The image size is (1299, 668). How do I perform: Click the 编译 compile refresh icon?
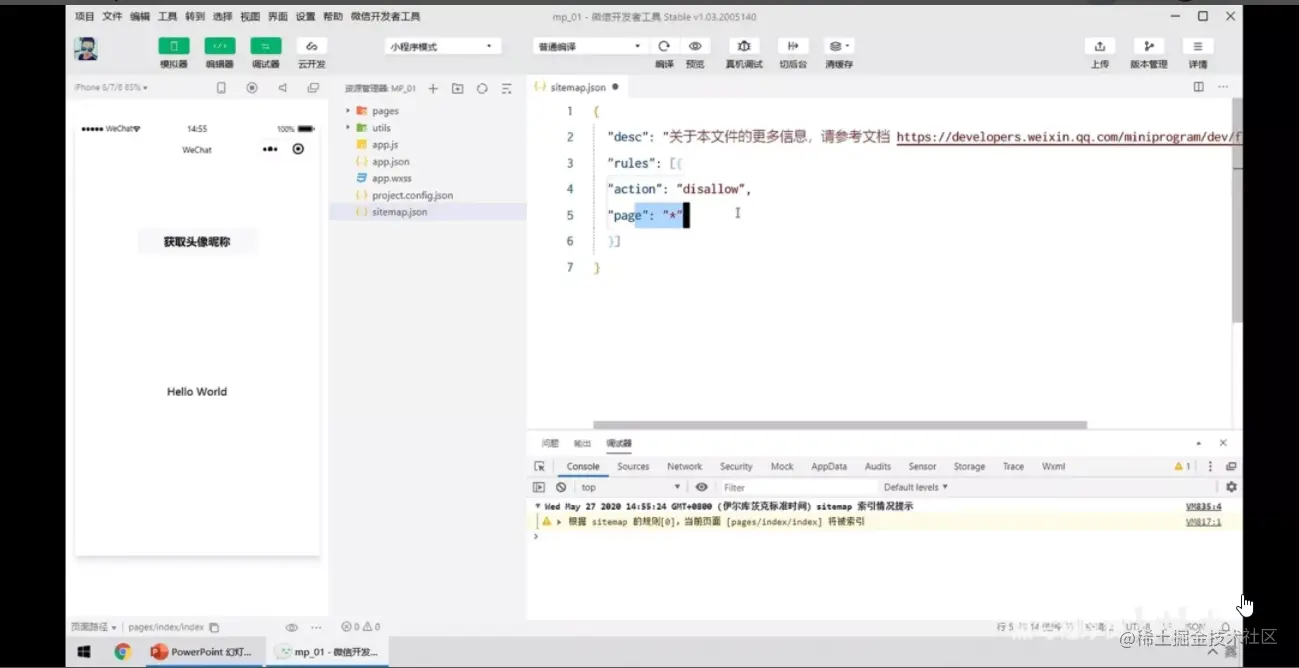pos(664,46)
